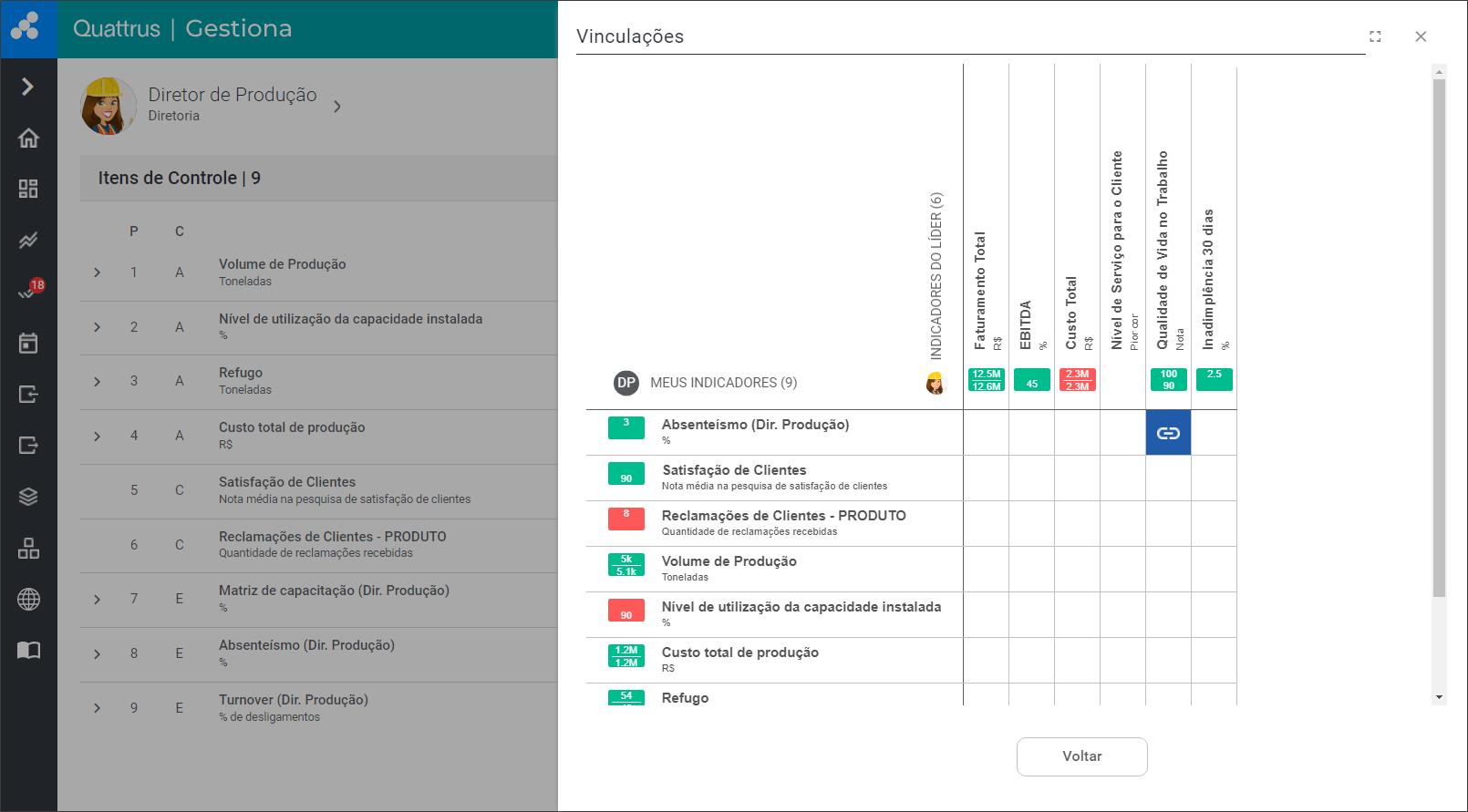1468x812 pixels.
Task: Toggle link cell for Satisfação de Clientes and EBITDA
Action: pyautogui.click(x=1031, y=478)
